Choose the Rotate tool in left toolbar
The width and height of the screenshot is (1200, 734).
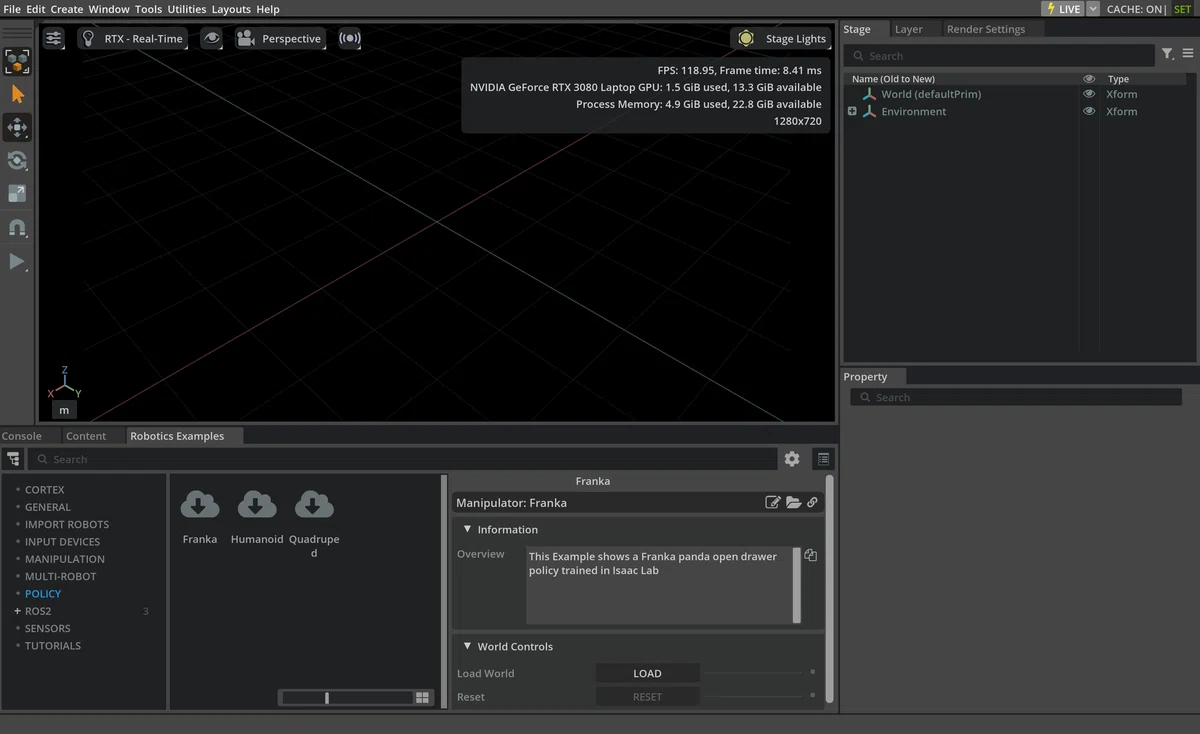pyautogui.click(x=17, y=160)
